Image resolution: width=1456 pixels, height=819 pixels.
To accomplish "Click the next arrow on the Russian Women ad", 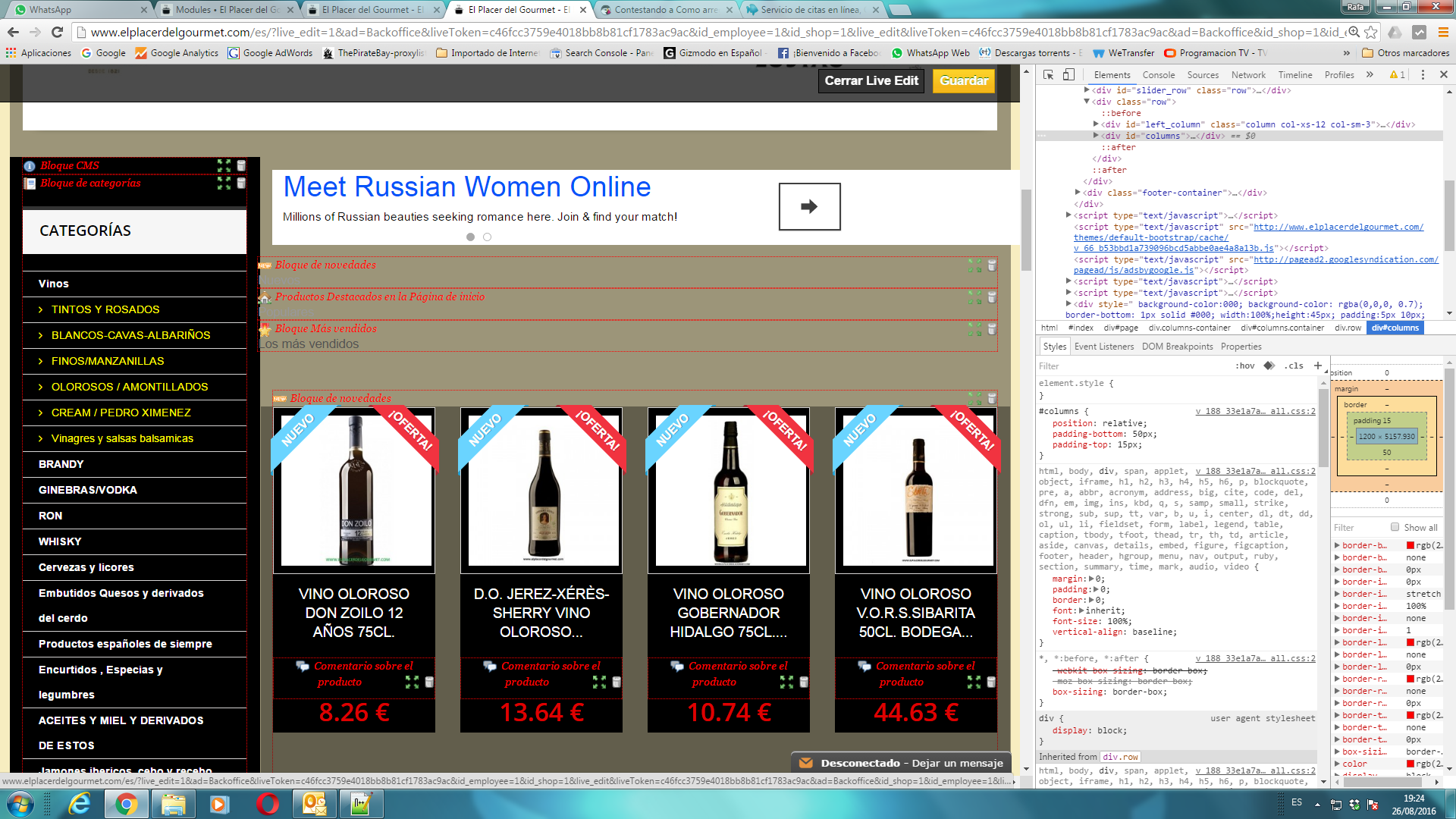I will pos(809,206).
